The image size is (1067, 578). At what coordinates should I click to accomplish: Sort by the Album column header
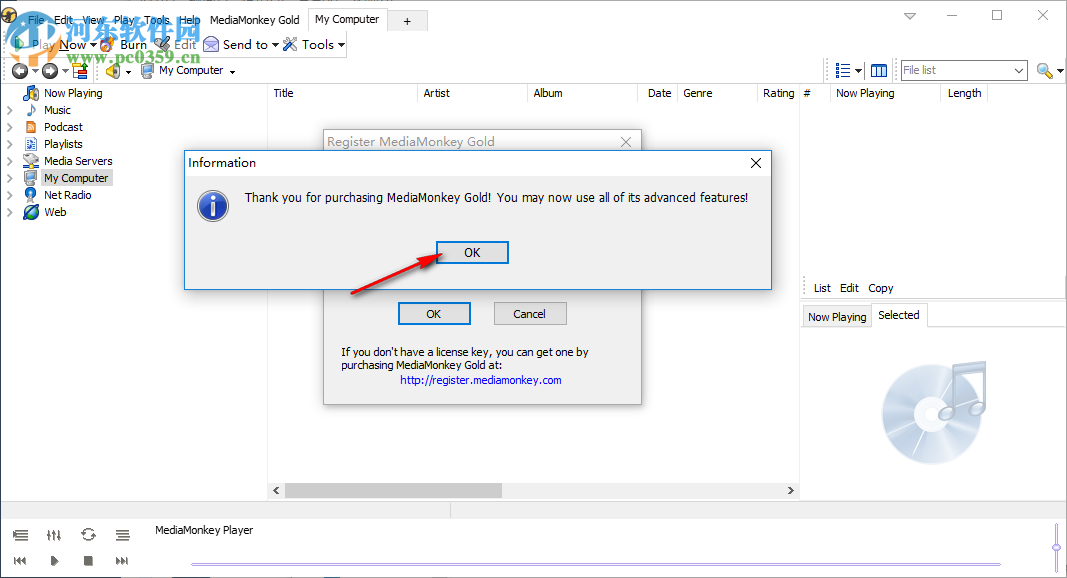pyautogui.click(x=582, y=93)
